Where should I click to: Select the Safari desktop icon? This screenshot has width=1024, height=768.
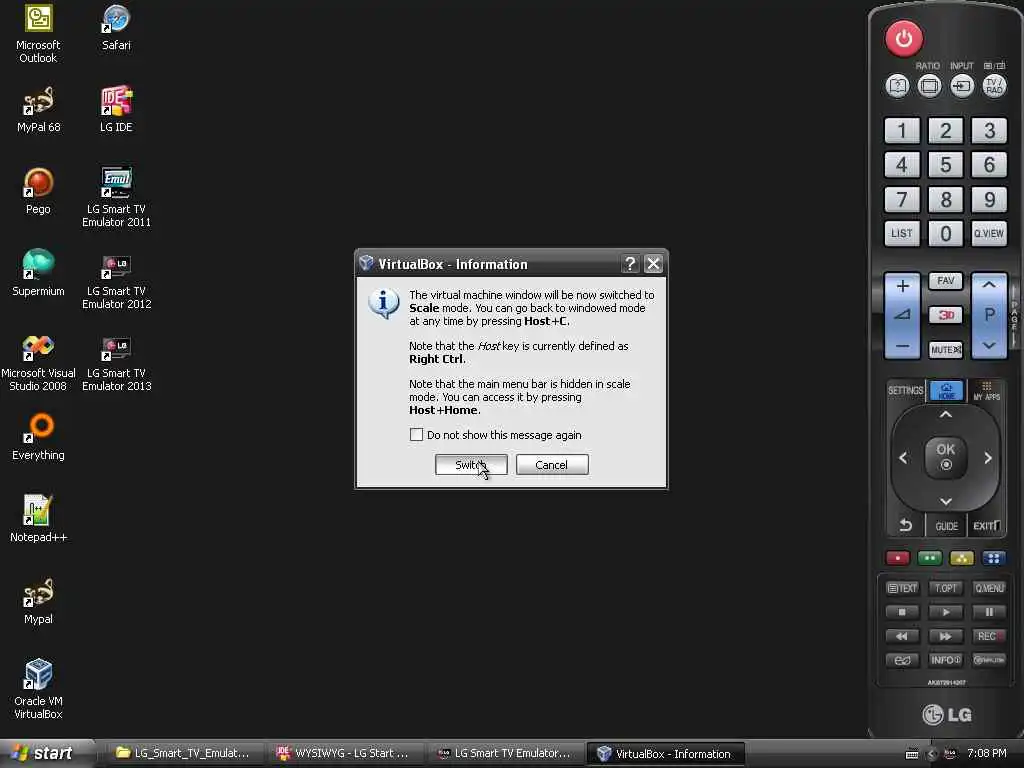point(116,27)
